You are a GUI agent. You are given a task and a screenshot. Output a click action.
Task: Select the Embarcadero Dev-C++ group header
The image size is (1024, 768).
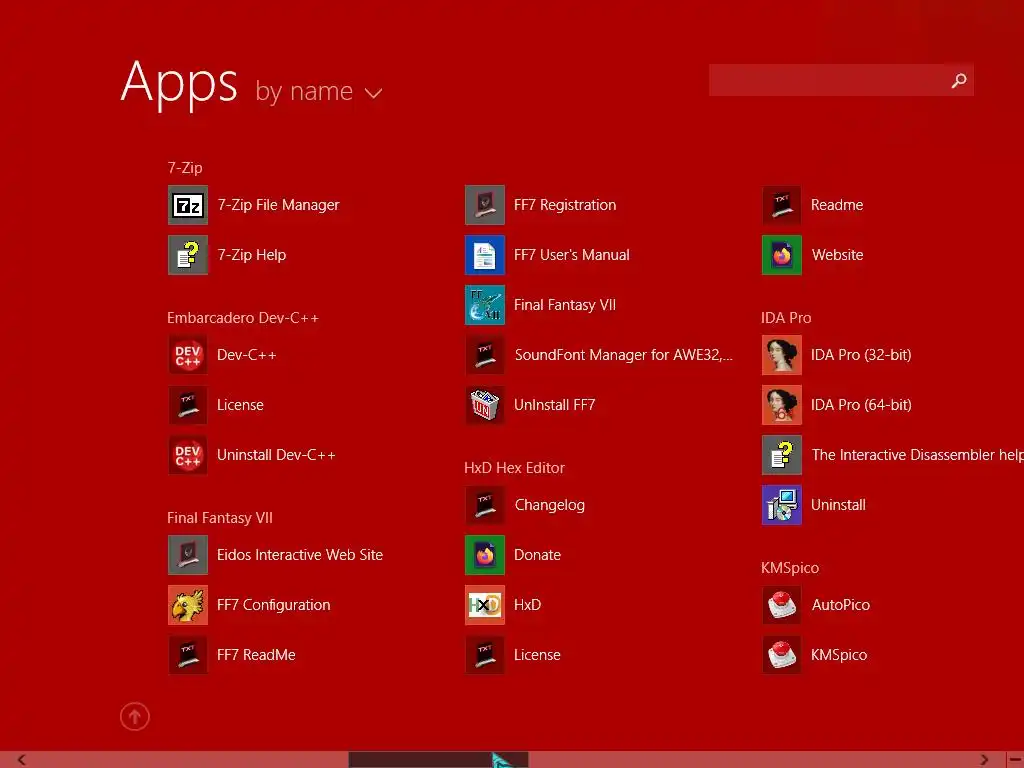pyautogui.click(x=243, y=318)
